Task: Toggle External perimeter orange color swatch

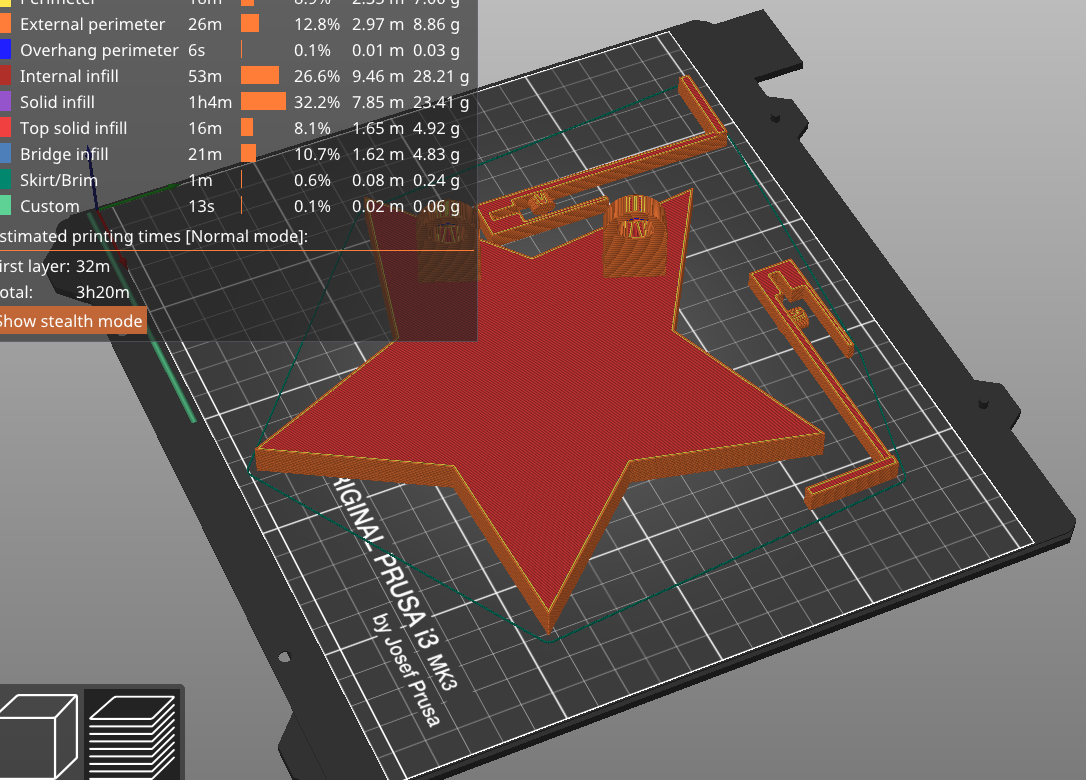Action: [6, 24]
